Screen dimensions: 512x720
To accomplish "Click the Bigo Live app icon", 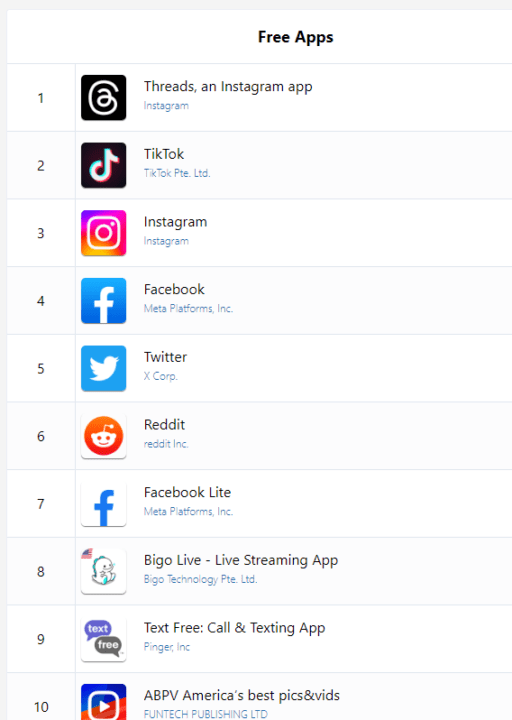I will pos(103,571).
